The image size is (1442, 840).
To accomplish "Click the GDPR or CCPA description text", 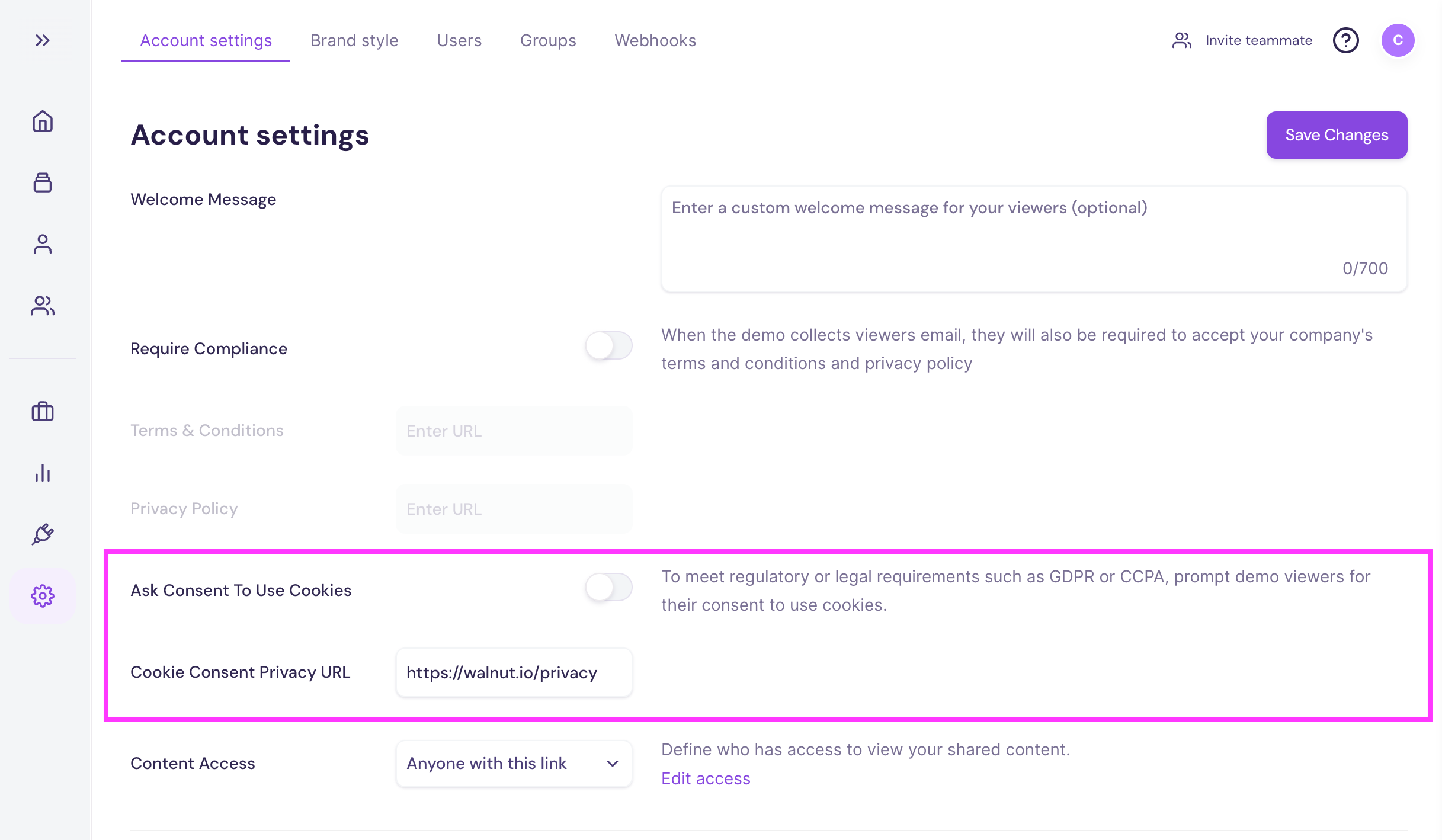I will coord(1016,591).
